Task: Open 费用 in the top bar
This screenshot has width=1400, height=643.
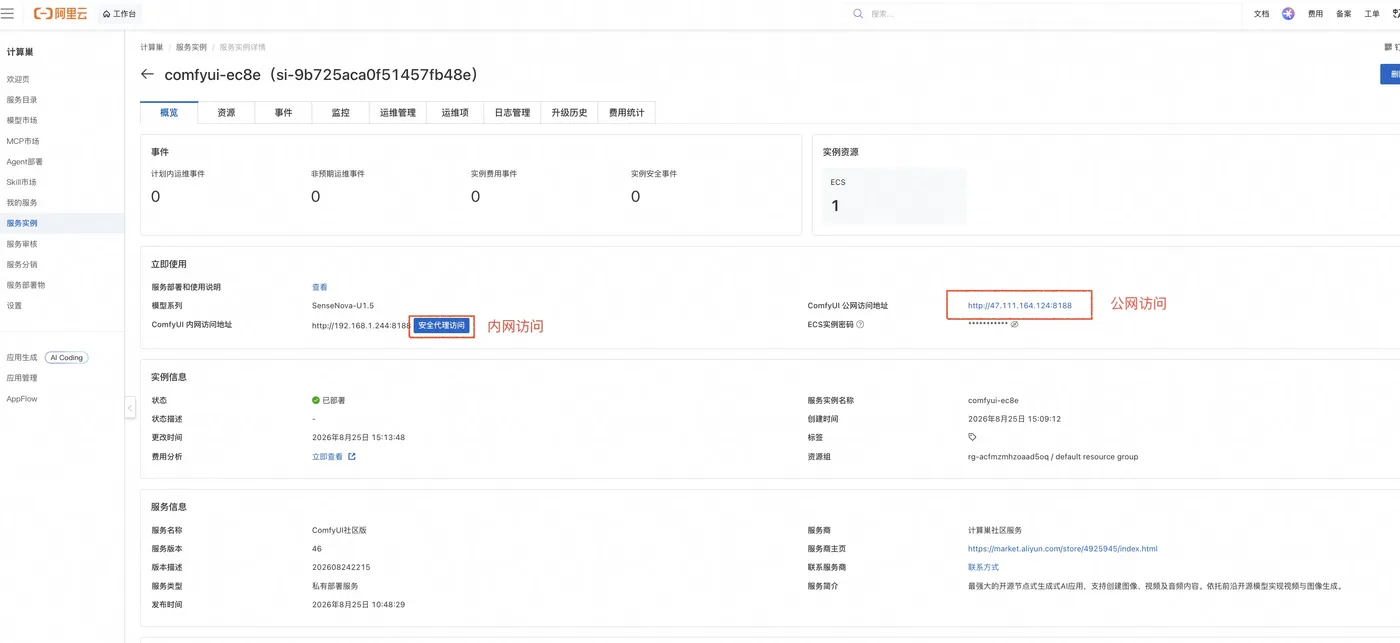Action: pyautogui.click(x=1315, y=14)
